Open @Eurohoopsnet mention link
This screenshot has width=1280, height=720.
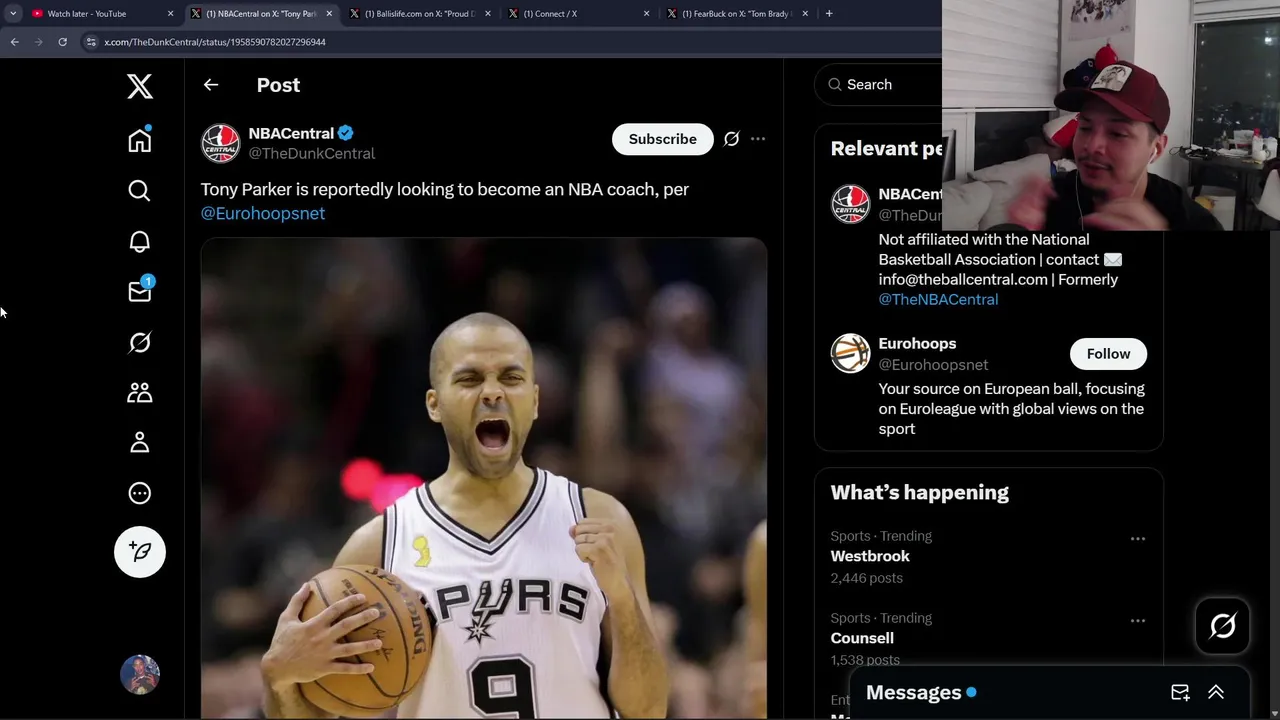click(263, 213)
